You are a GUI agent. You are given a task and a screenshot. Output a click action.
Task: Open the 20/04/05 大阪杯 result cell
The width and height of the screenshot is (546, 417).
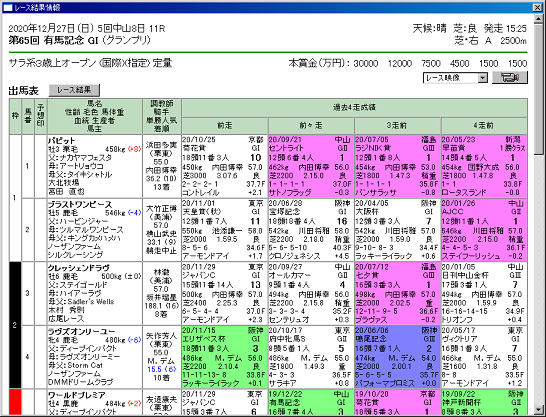pos(397,230)
